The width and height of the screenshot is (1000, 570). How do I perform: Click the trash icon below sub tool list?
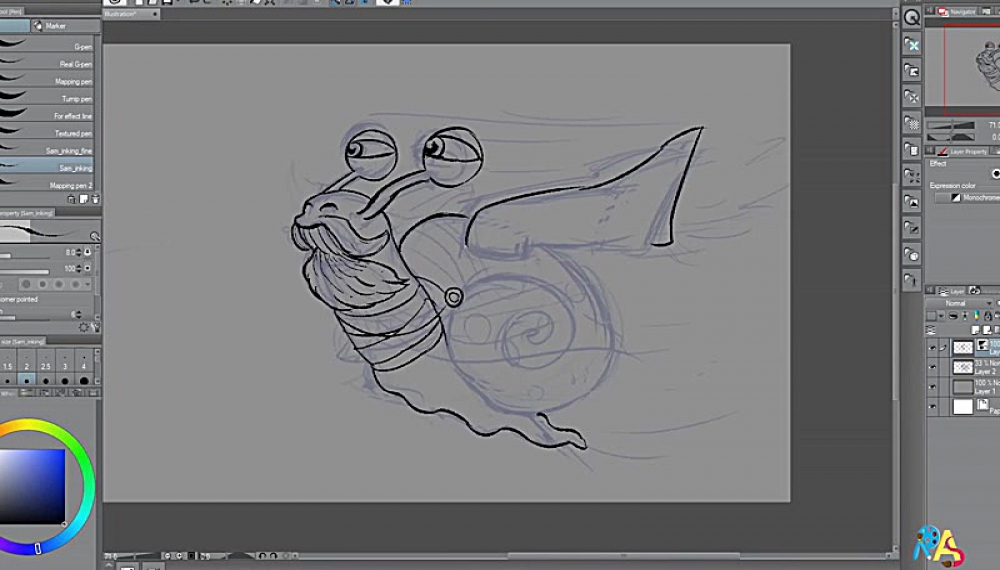(95, 199)
